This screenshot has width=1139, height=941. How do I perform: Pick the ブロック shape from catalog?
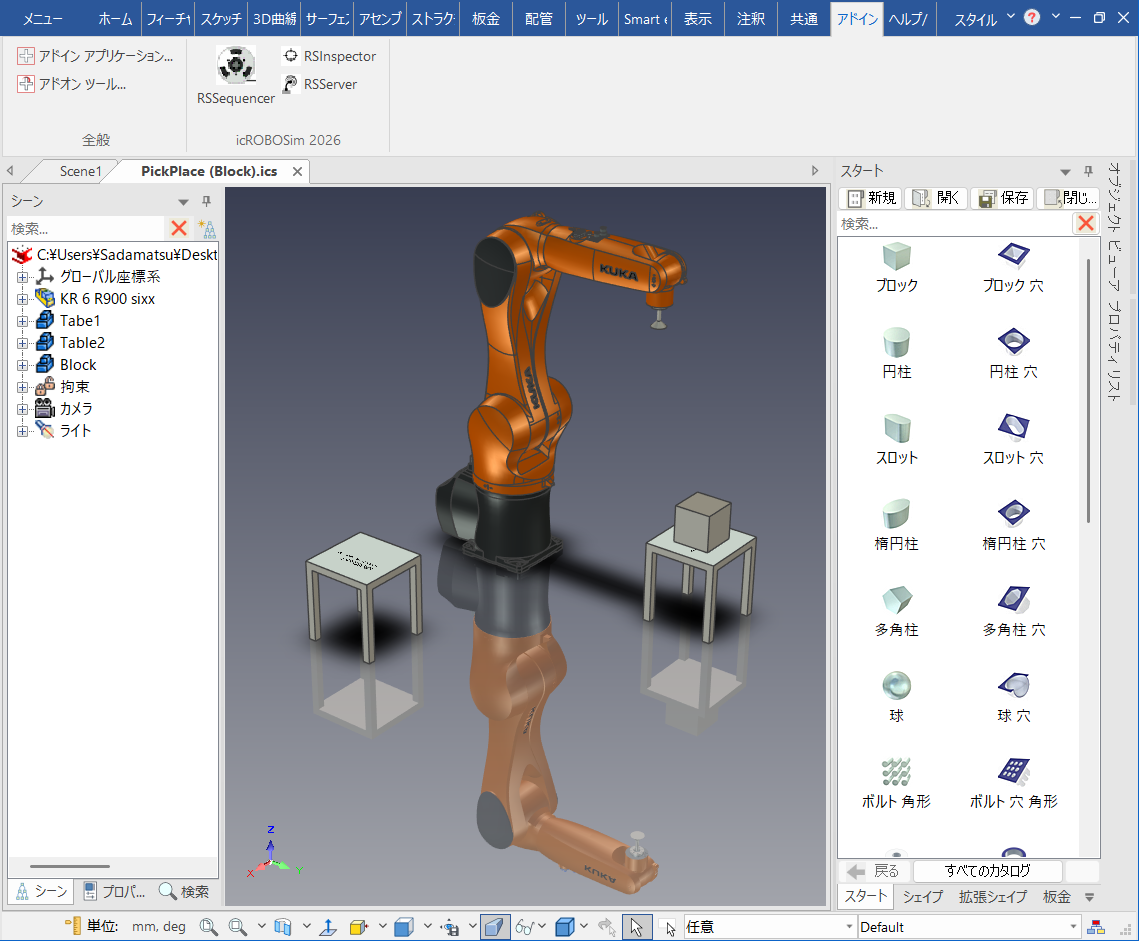(896, 268)
